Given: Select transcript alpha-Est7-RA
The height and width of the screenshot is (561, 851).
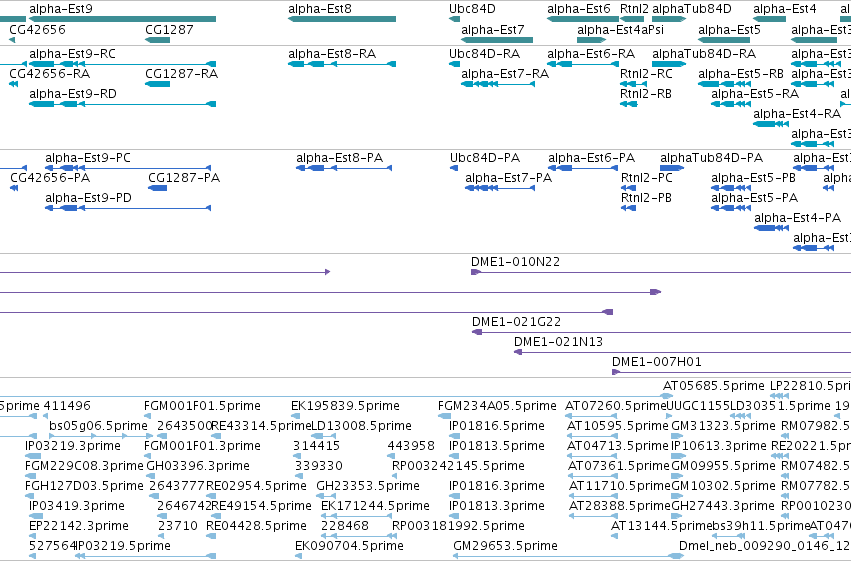Looking at the screenshot, I should 498,84.
